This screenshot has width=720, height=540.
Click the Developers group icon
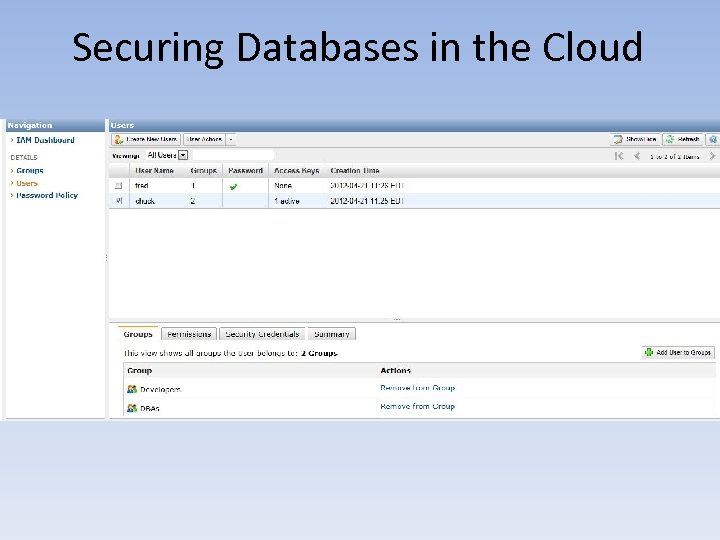(132, 389)
